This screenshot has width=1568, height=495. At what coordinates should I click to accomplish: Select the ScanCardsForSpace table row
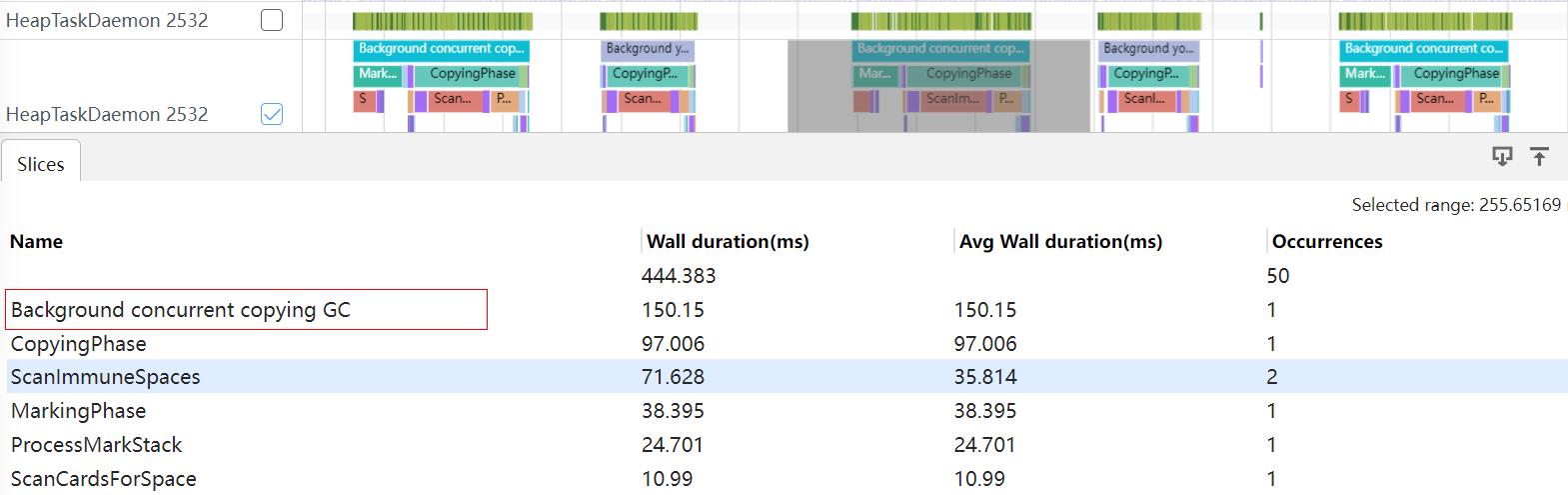pyautogui.click(x=104, y=479)
